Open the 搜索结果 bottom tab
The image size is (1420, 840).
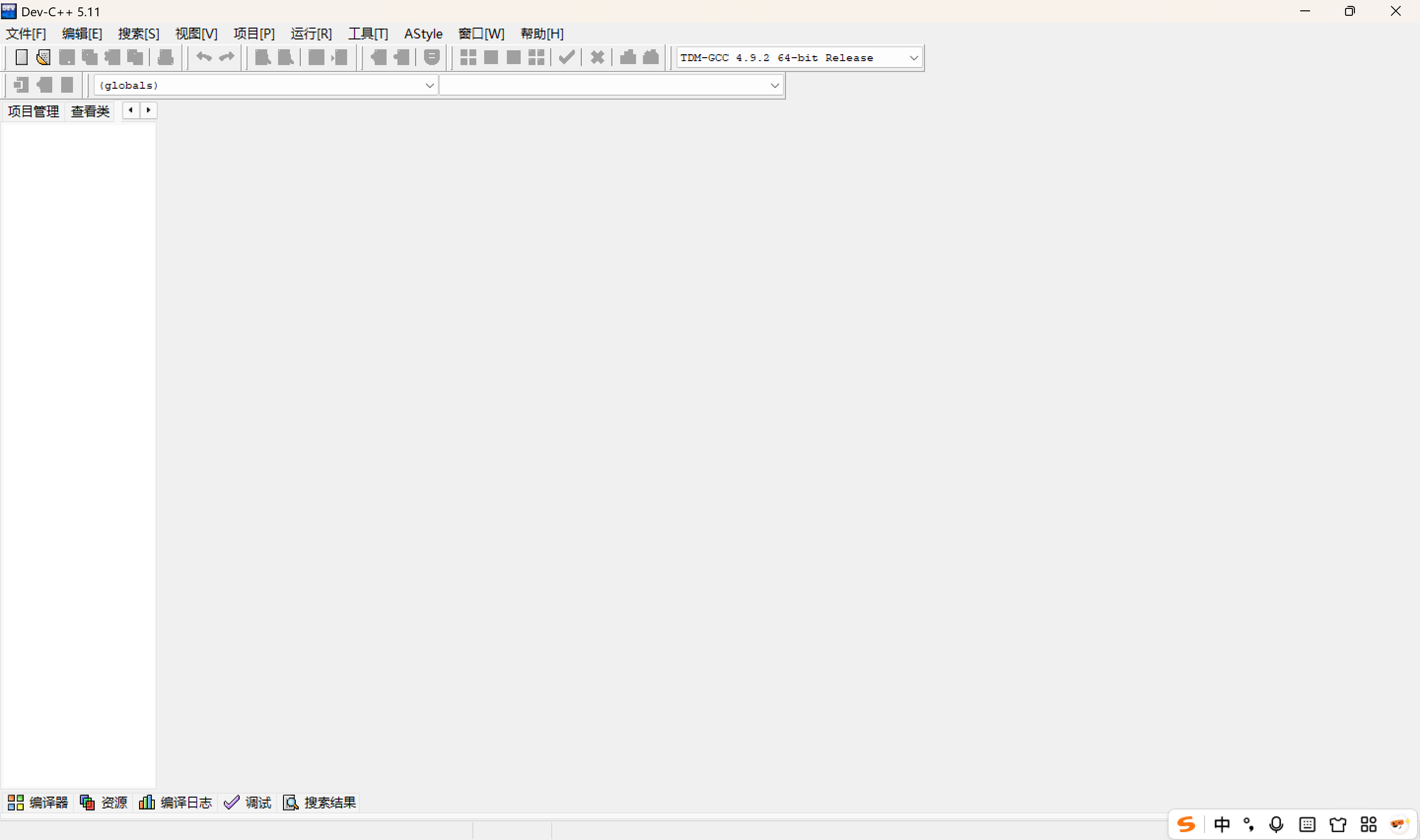(320, 802)
